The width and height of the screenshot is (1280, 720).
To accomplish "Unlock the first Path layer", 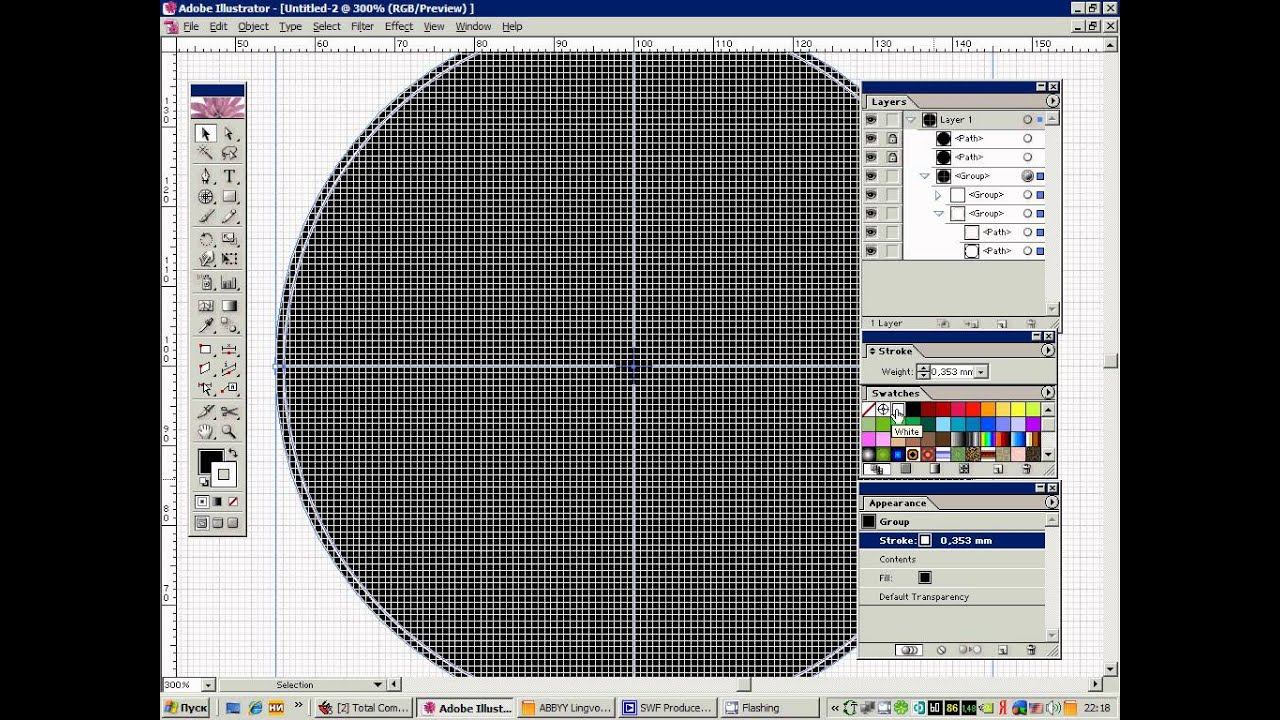I will pyautogui.click(x=892, y=138).
